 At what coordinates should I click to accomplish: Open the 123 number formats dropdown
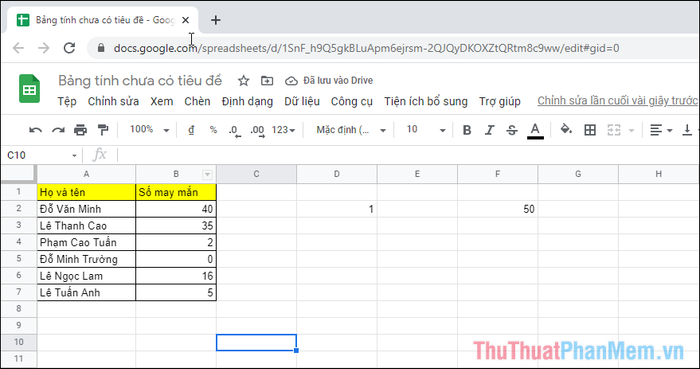[x=284, y=130]
